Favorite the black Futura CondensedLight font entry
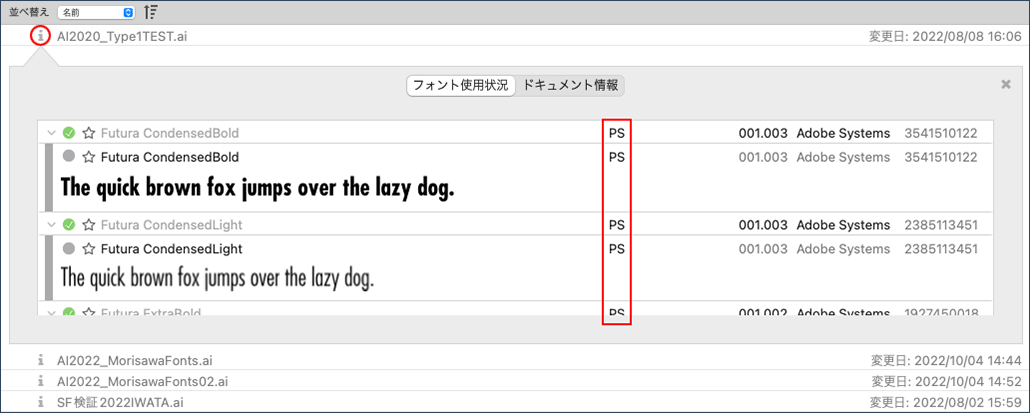Screen dimensions: 1030x413 89,249
